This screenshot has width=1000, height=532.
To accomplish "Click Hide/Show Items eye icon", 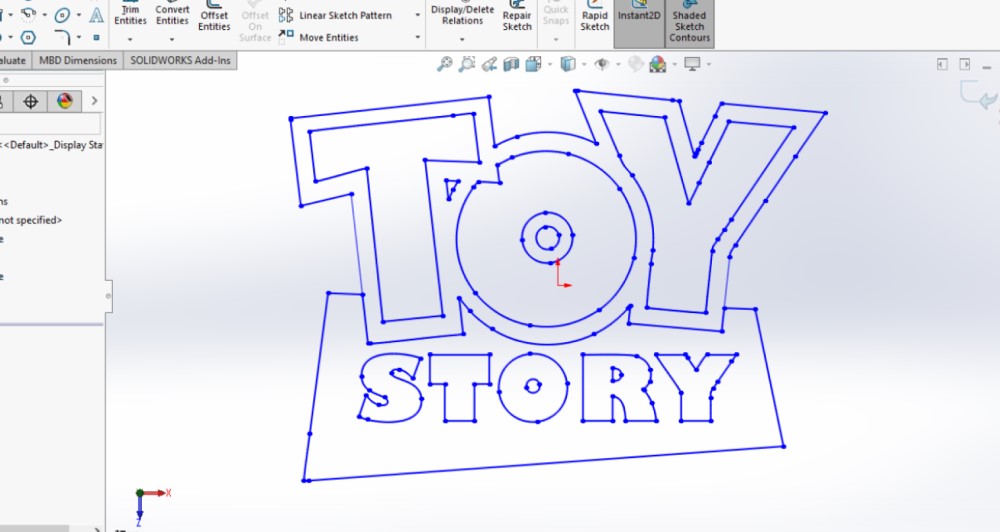I will tap(601, 64).
